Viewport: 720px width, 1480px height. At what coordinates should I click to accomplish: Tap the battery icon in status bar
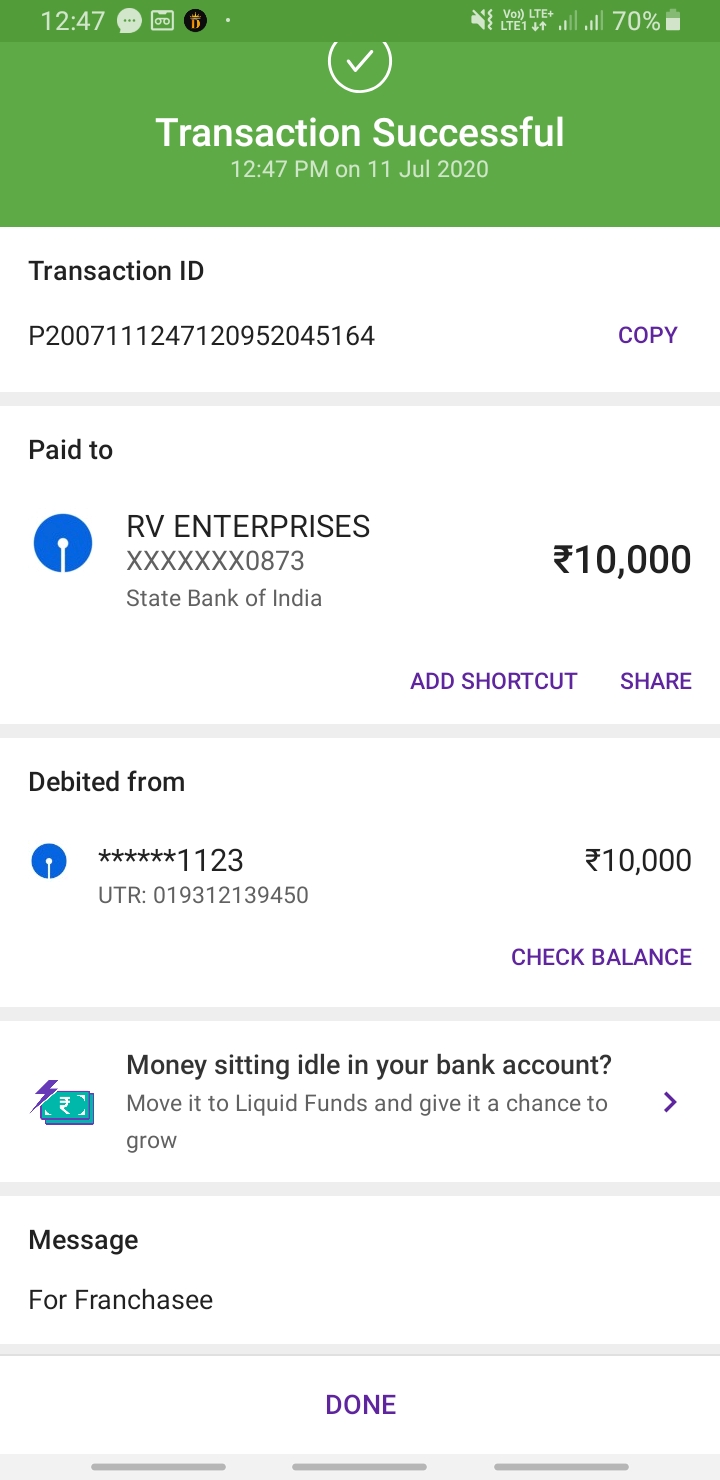[x=674, y=21]
